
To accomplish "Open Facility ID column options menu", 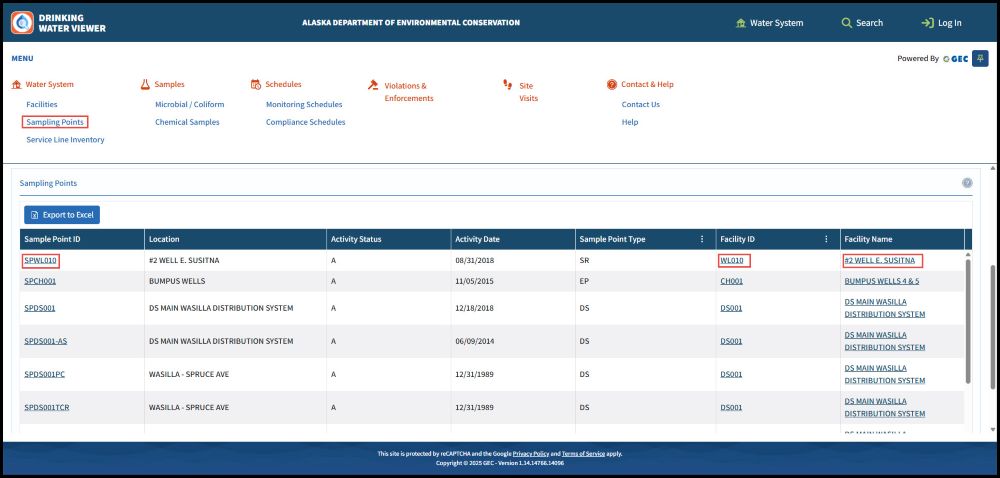I will pyautogui.click(x=826, y=239).
